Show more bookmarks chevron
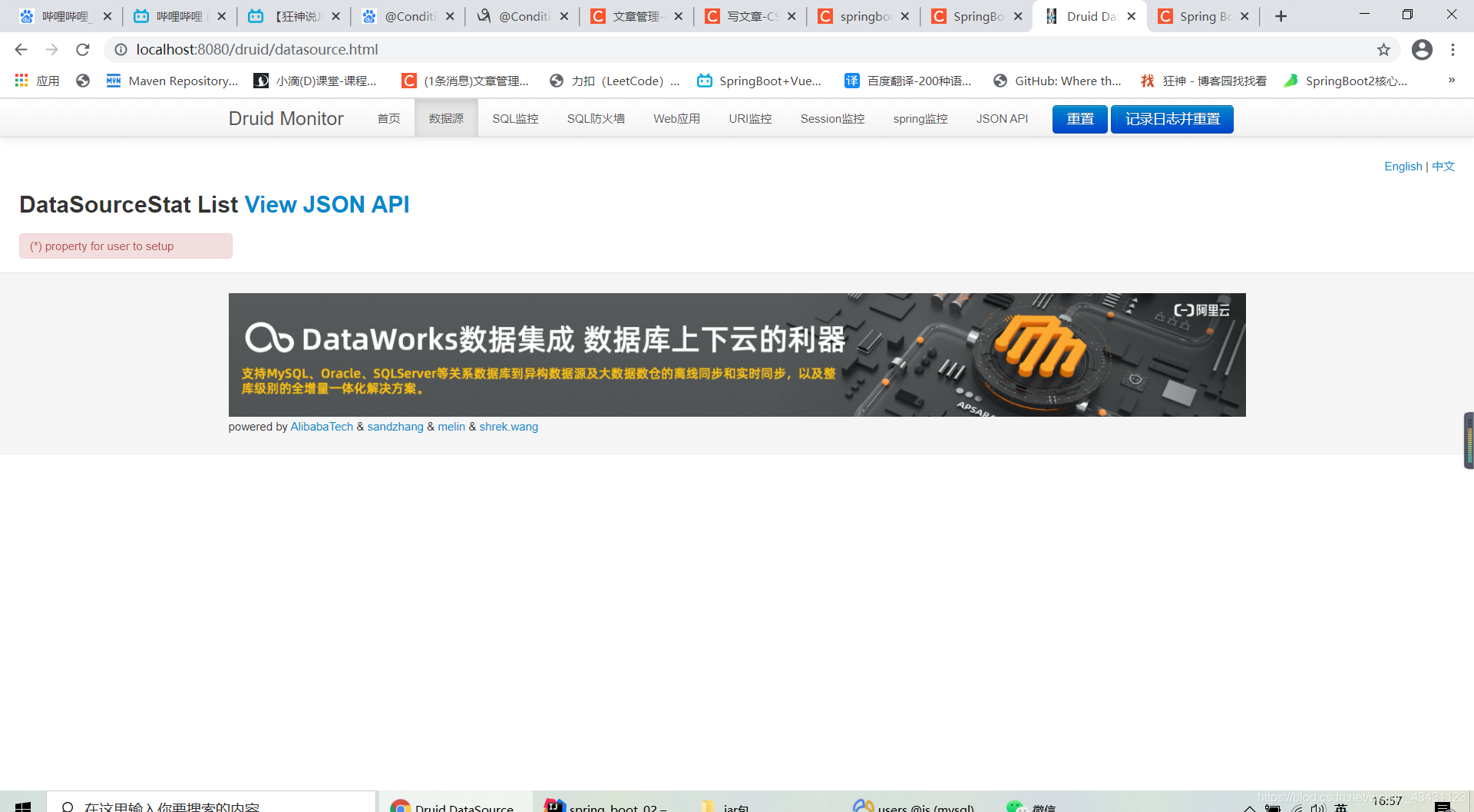 (1451, 81)
